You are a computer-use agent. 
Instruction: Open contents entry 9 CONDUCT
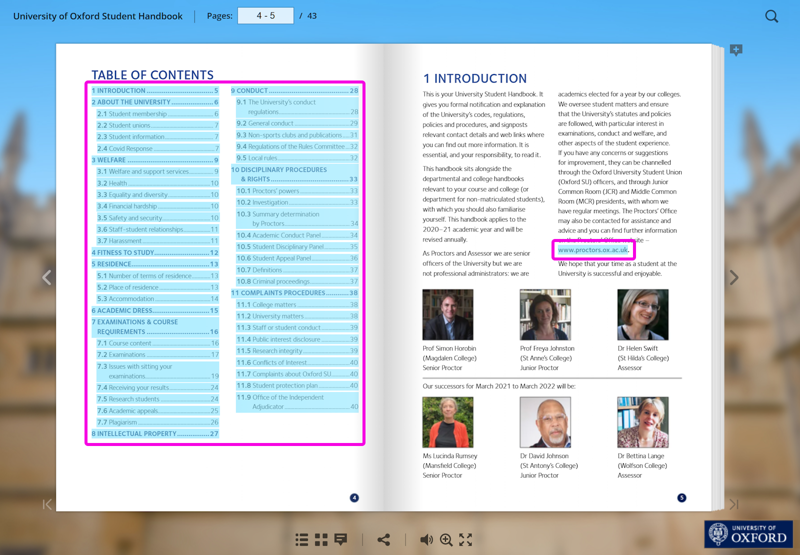click(x=294, y=91)
